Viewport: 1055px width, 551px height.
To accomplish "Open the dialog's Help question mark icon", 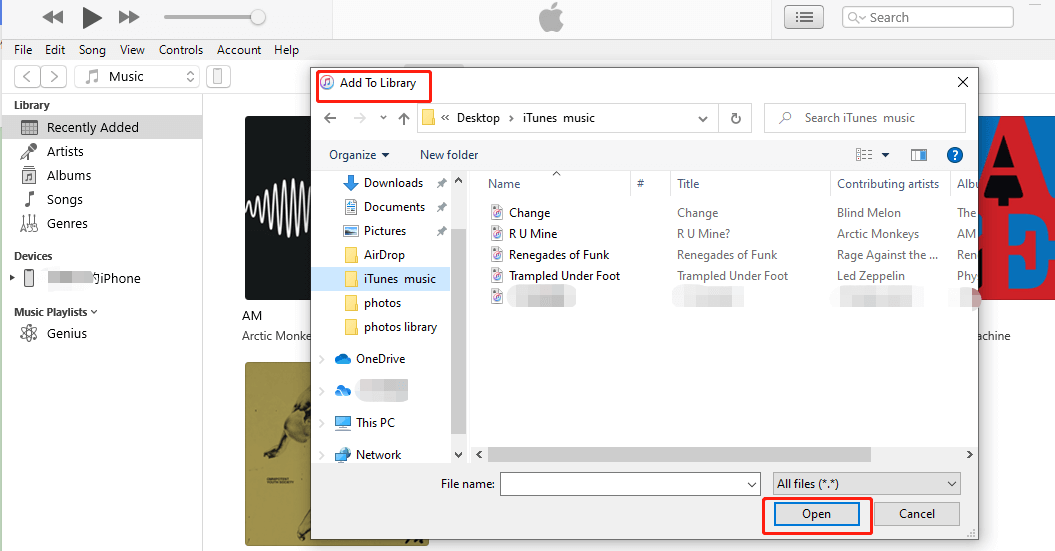I will click(954, 155).
